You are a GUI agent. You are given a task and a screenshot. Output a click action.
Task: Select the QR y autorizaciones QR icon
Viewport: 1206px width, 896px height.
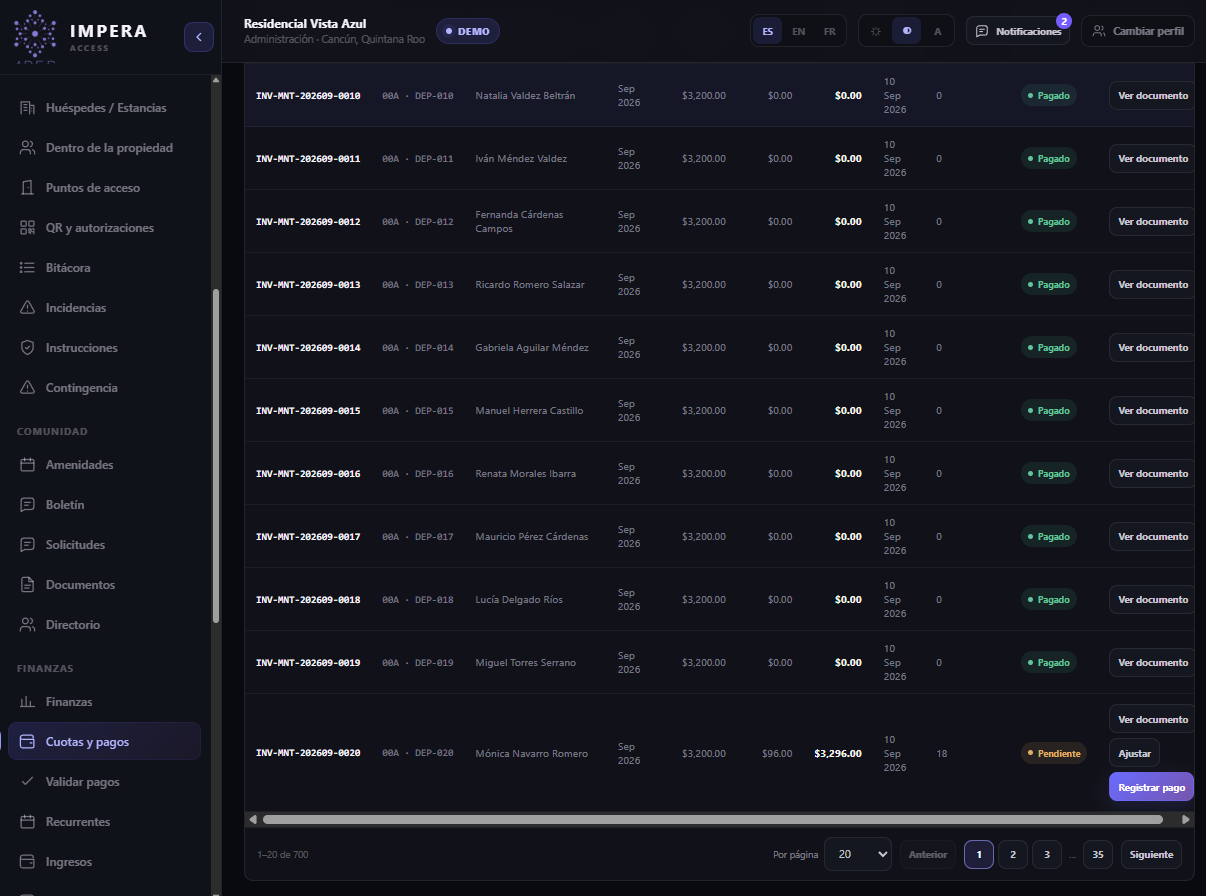[27, 228]
